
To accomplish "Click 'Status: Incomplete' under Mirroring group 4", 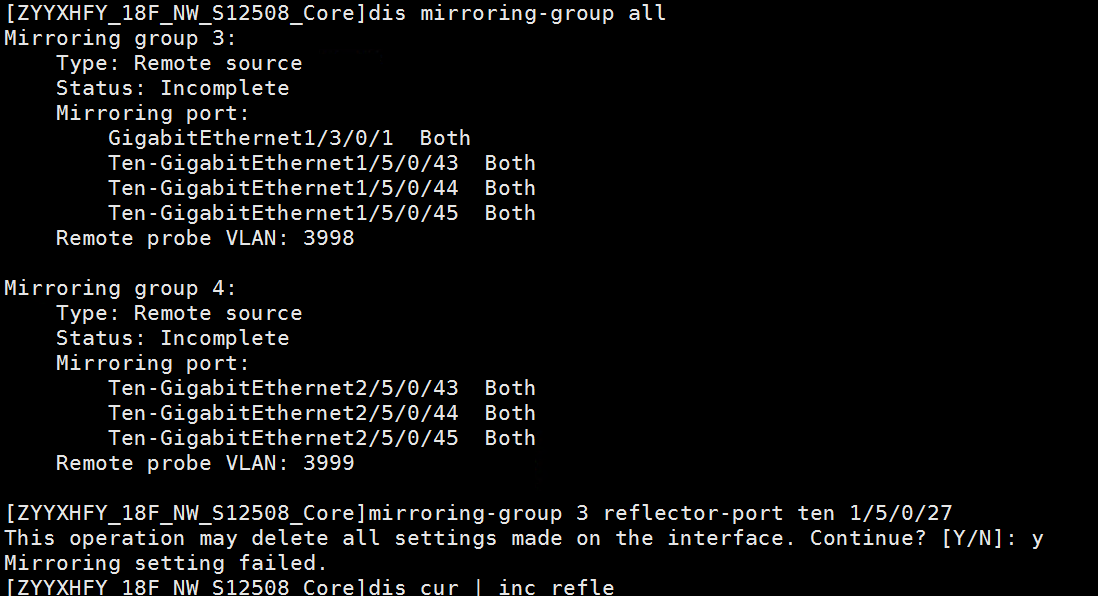I will click(x=172, y=338).
